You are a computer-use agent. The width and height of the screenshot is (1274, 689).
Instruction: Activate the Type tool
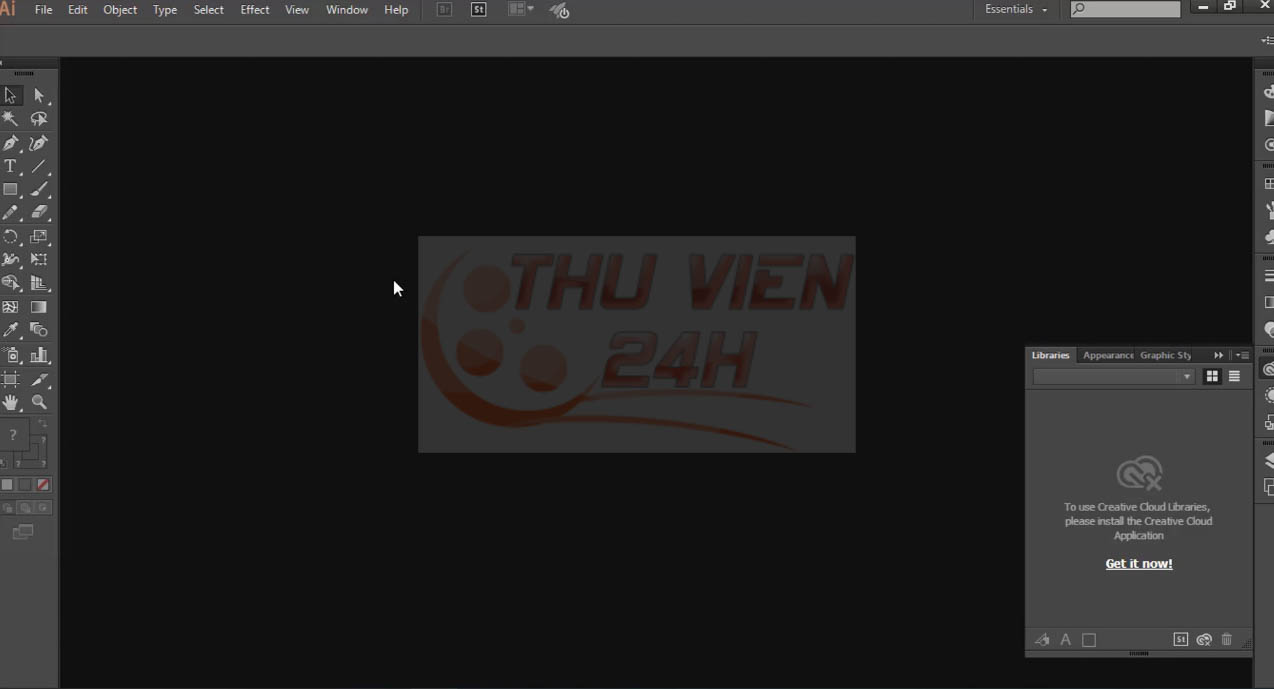11,167
